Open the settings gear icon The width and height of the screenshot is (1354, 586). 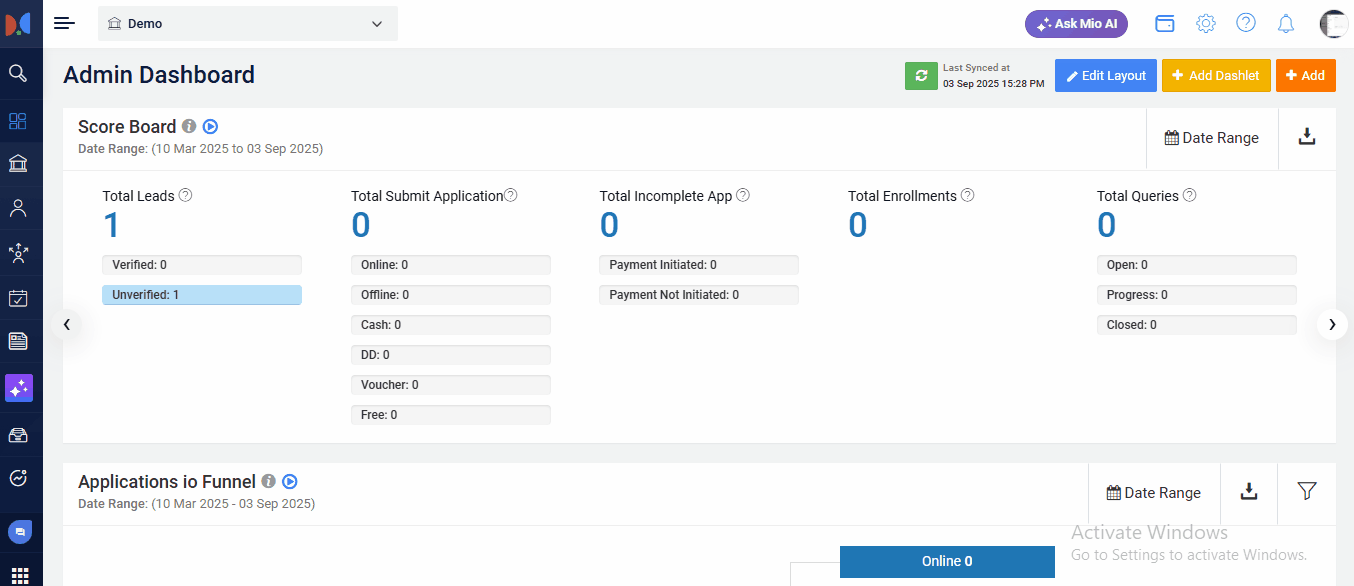tap(1206, 23)
